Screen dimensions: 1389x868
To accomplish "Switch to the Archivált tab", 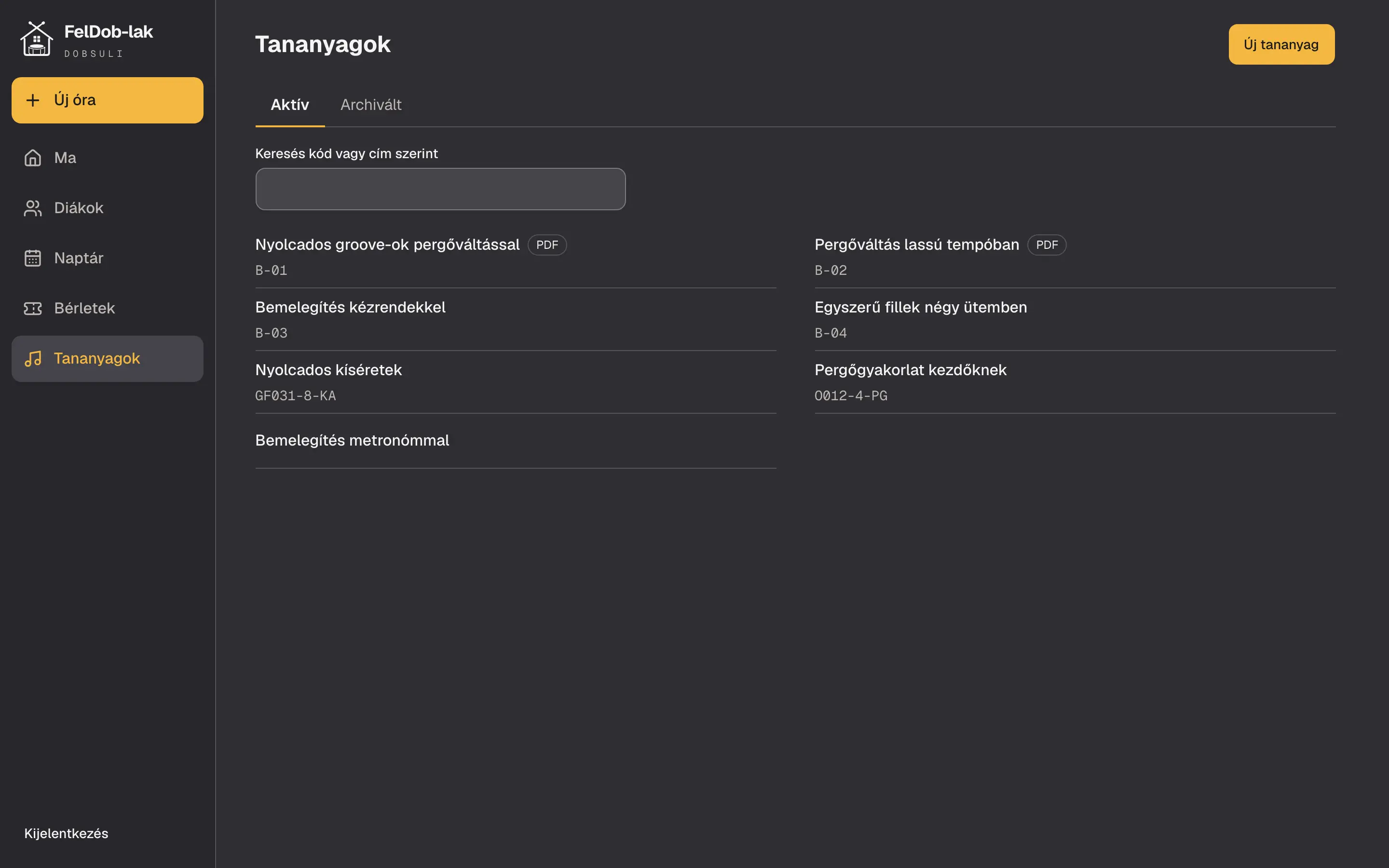I will click(x=371, y=105).
